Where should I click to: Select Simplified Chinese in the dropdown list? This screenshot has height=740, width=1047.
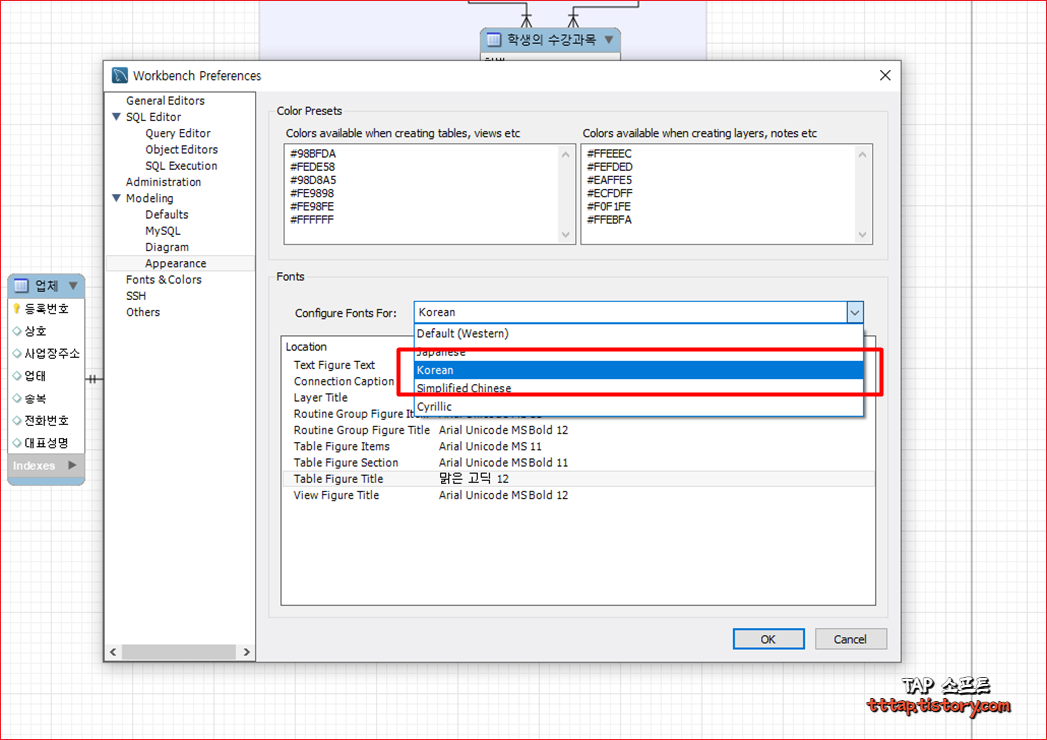(639, 388)
